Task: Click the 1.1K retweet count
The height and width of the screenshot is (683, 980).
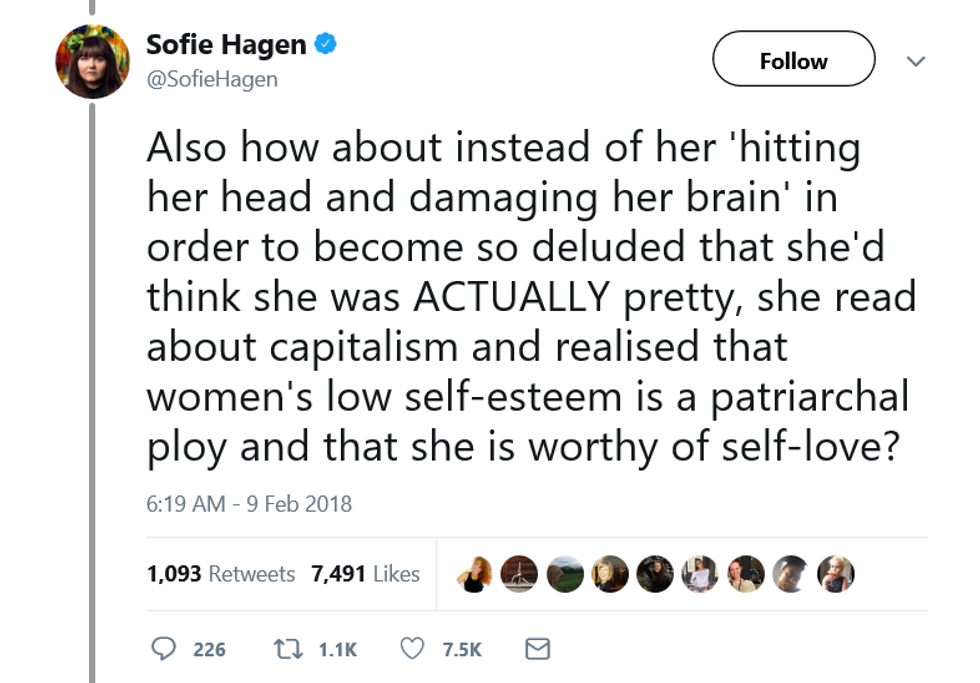Action: (x=337, y=650)
